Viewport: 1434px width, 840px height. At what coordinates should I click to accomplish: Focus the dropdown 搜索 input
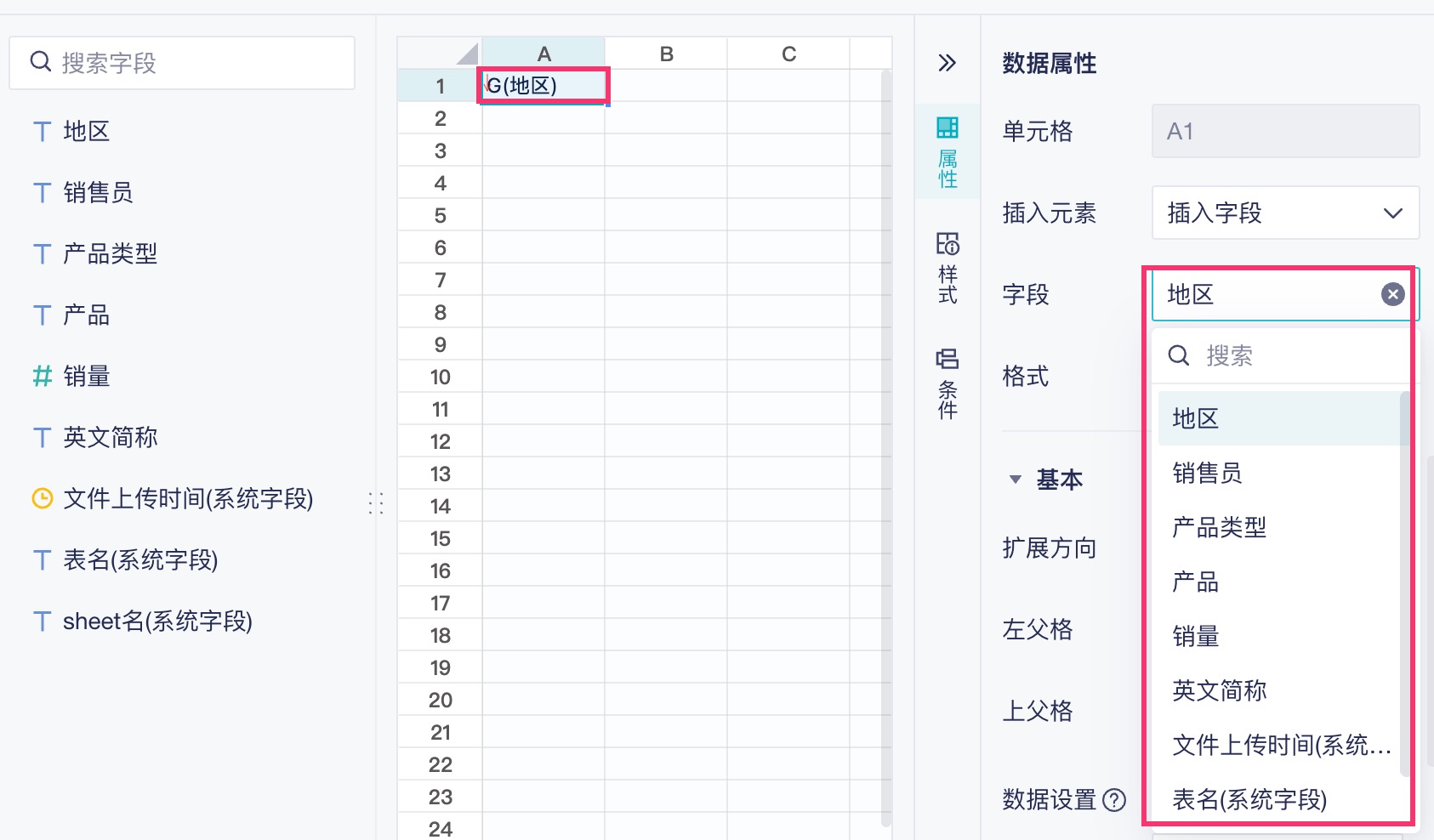point(1293,355)
